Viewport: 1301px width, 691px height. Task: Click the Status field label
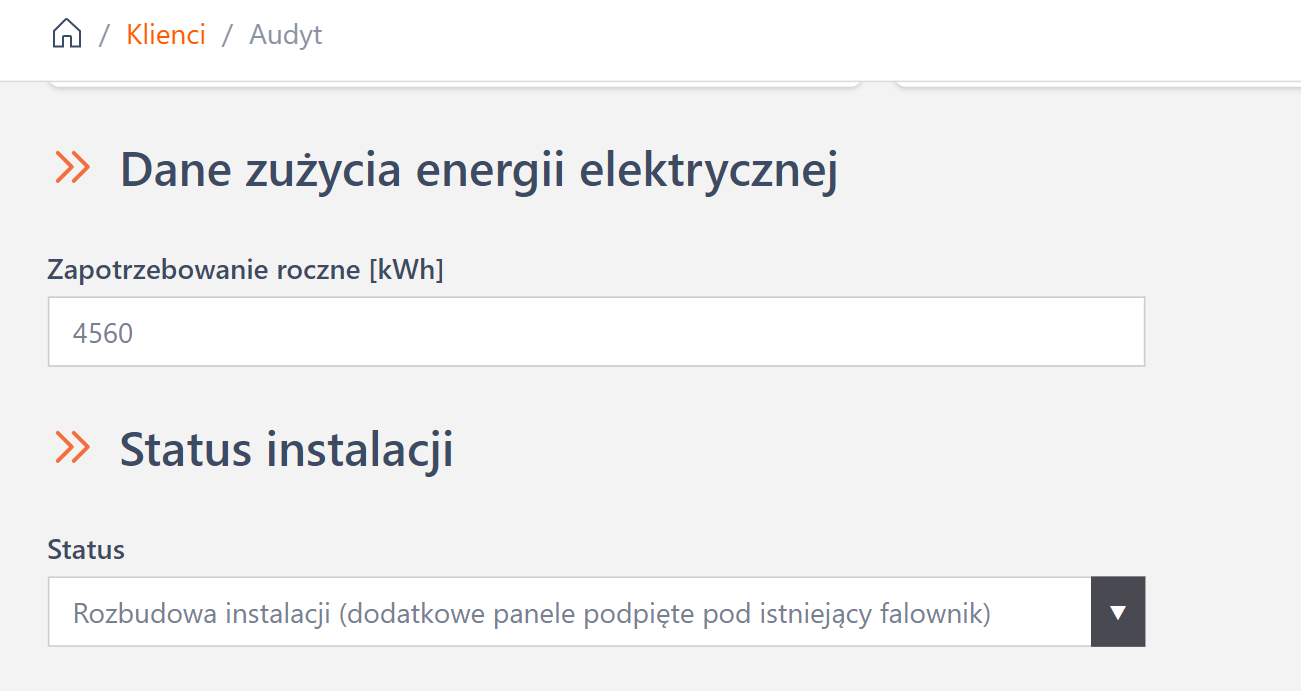coord(86,549)
